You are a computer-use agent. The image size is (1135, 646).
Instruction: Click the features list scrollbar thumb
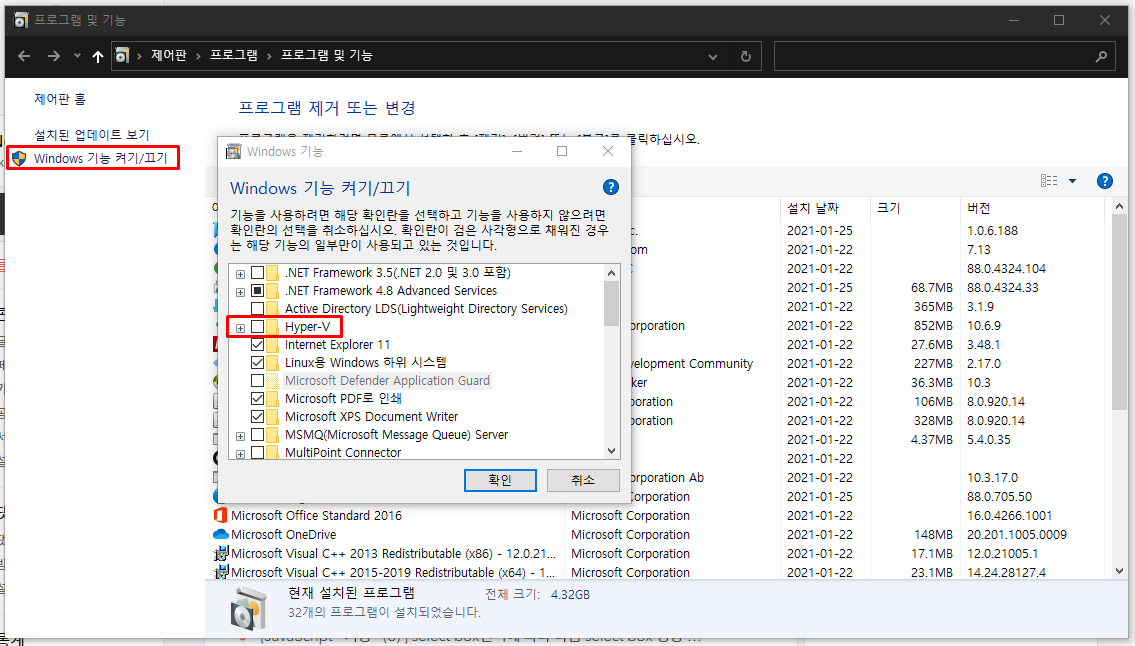tap(612, 303)
